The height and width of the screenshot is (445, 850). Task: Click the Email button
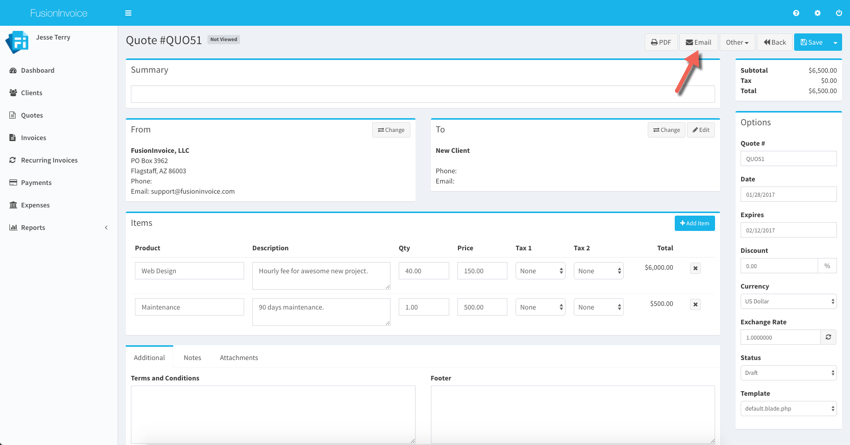699,42
